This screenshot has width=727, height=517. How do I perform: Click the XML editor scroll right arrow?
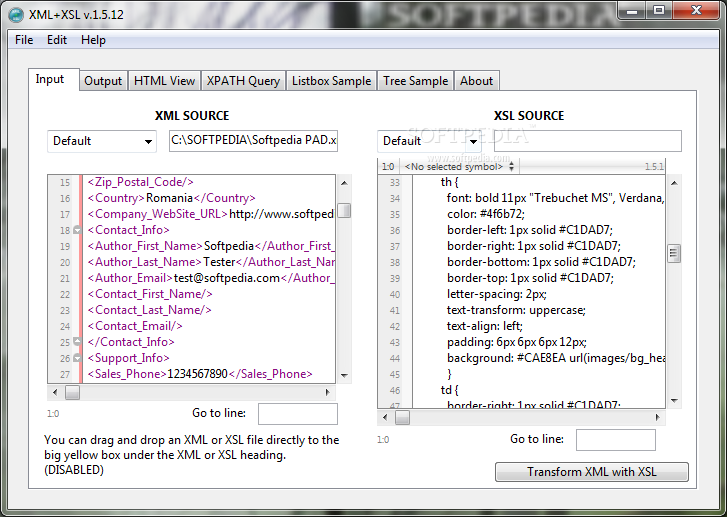pyautogui.click(x=327, y=392)
